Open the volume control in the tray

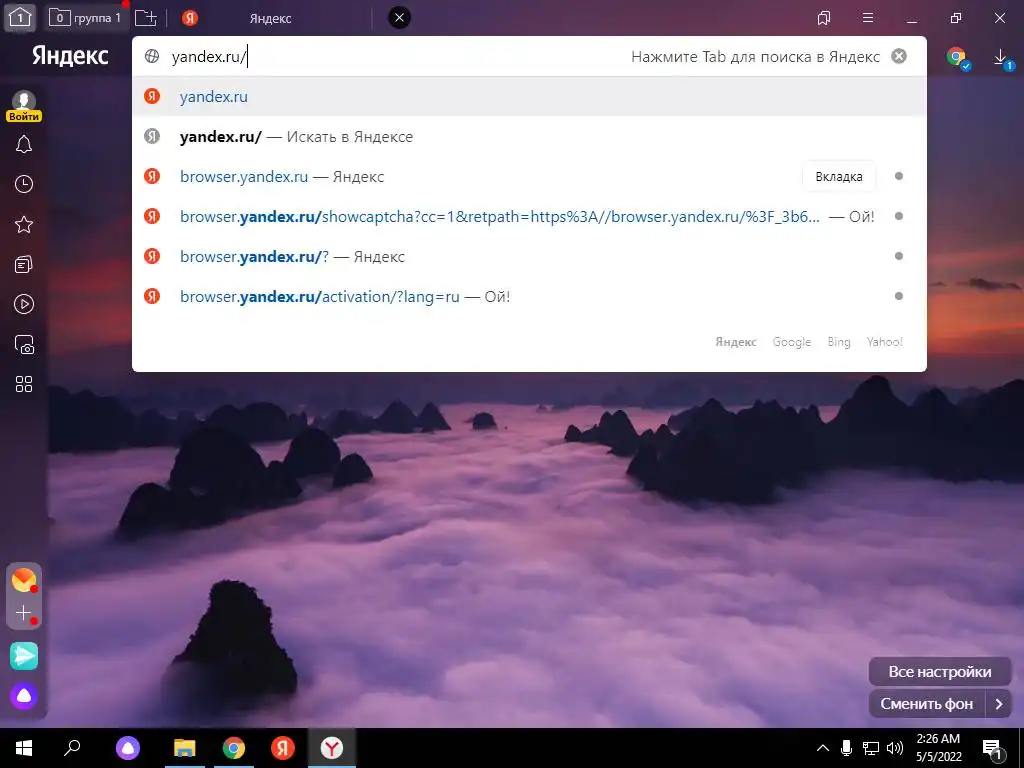pos(895,748)
